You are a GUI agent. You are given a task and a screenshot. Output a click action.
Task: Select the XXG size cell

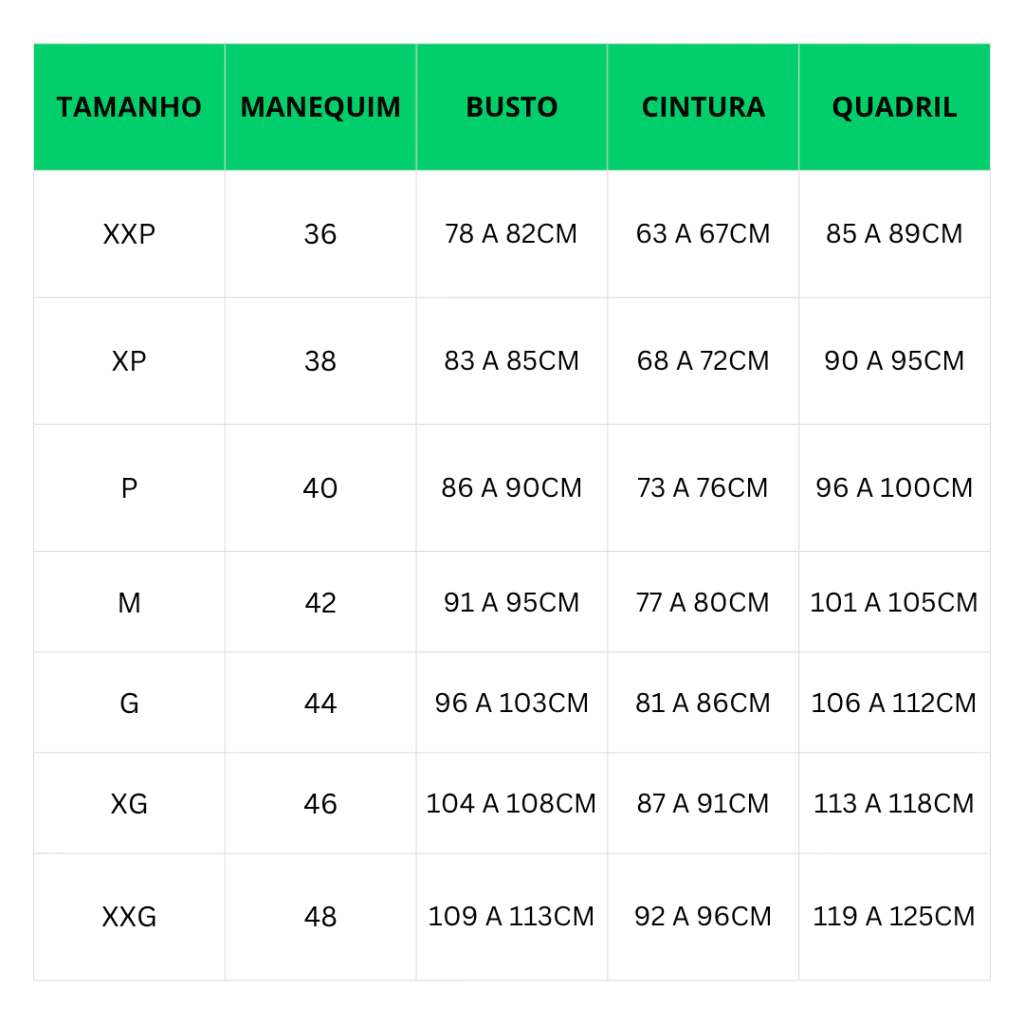point(129,917)
